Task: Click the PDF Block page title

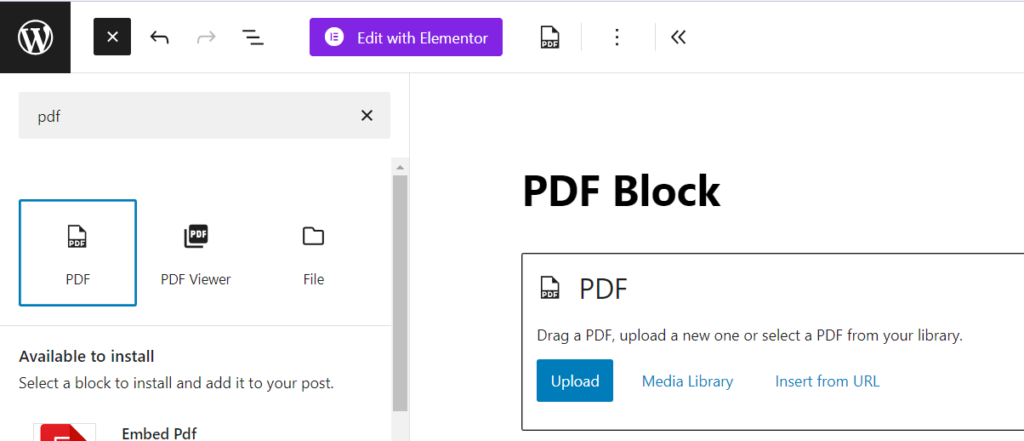Action: pos(621,191)
